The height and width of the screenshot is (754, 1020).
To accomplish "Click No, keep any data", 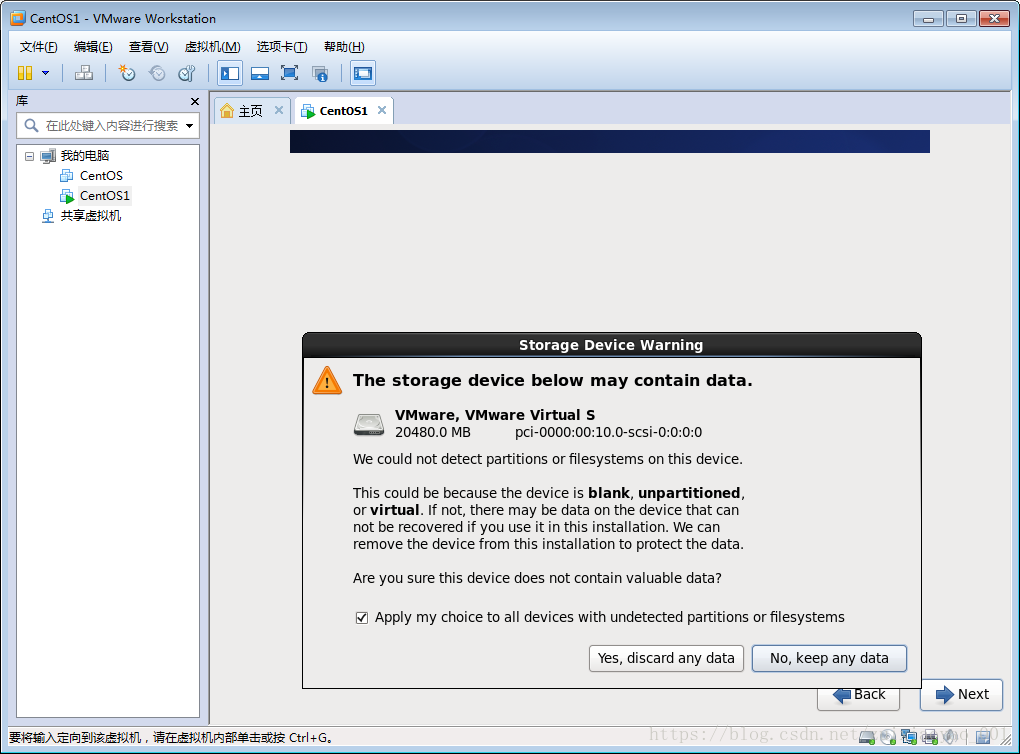I will click(829, 658).
